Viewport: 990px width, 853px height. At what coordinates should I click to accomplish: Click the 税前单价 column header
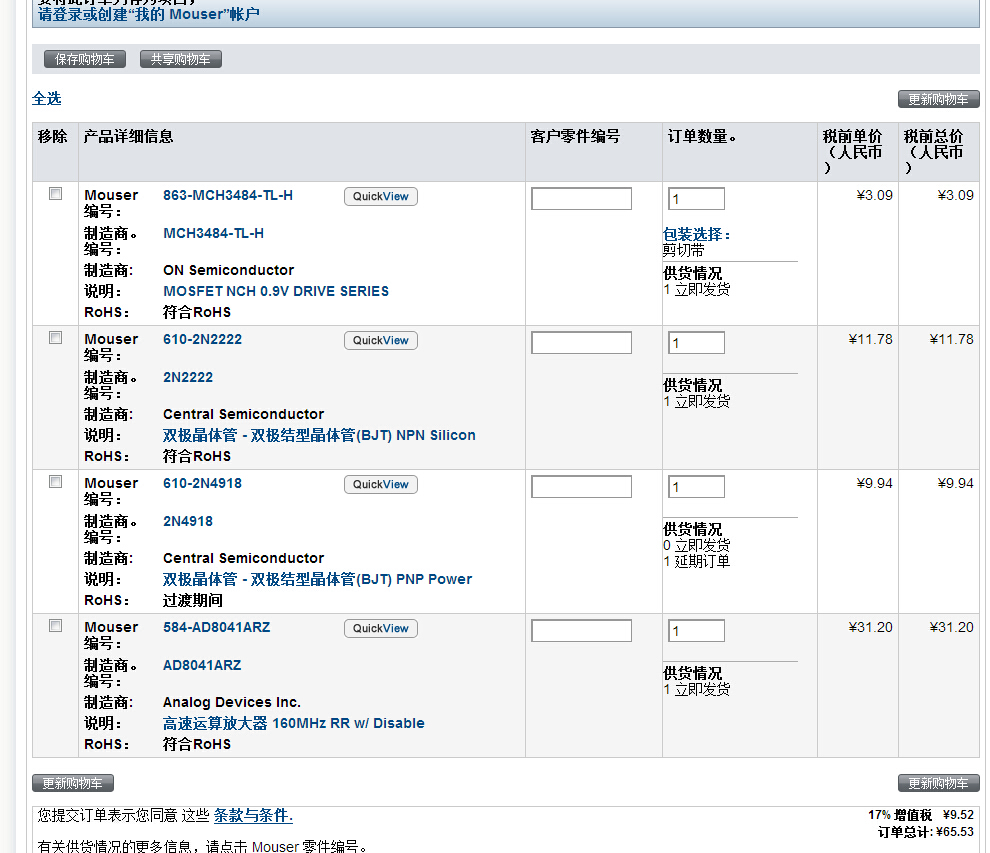[852, 152]
